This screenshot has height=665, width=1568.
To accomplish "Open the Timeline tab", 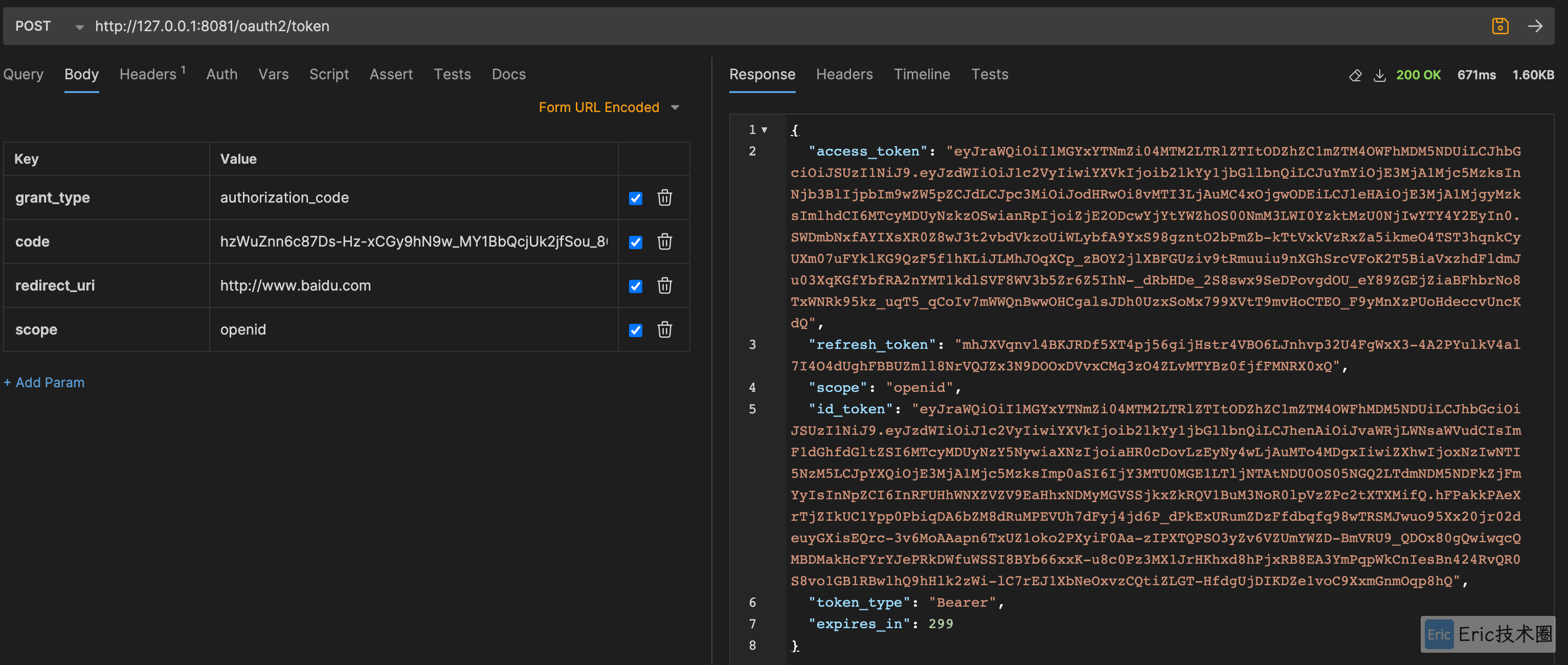I will (x=922, y=74).
